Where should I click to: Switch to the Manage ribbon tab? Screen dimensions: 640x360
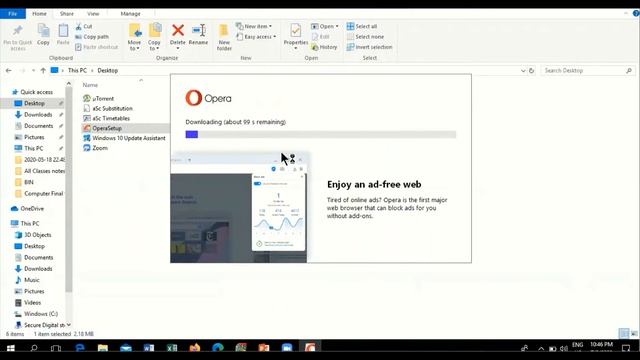pyautogui.click(x=130, y=13)
